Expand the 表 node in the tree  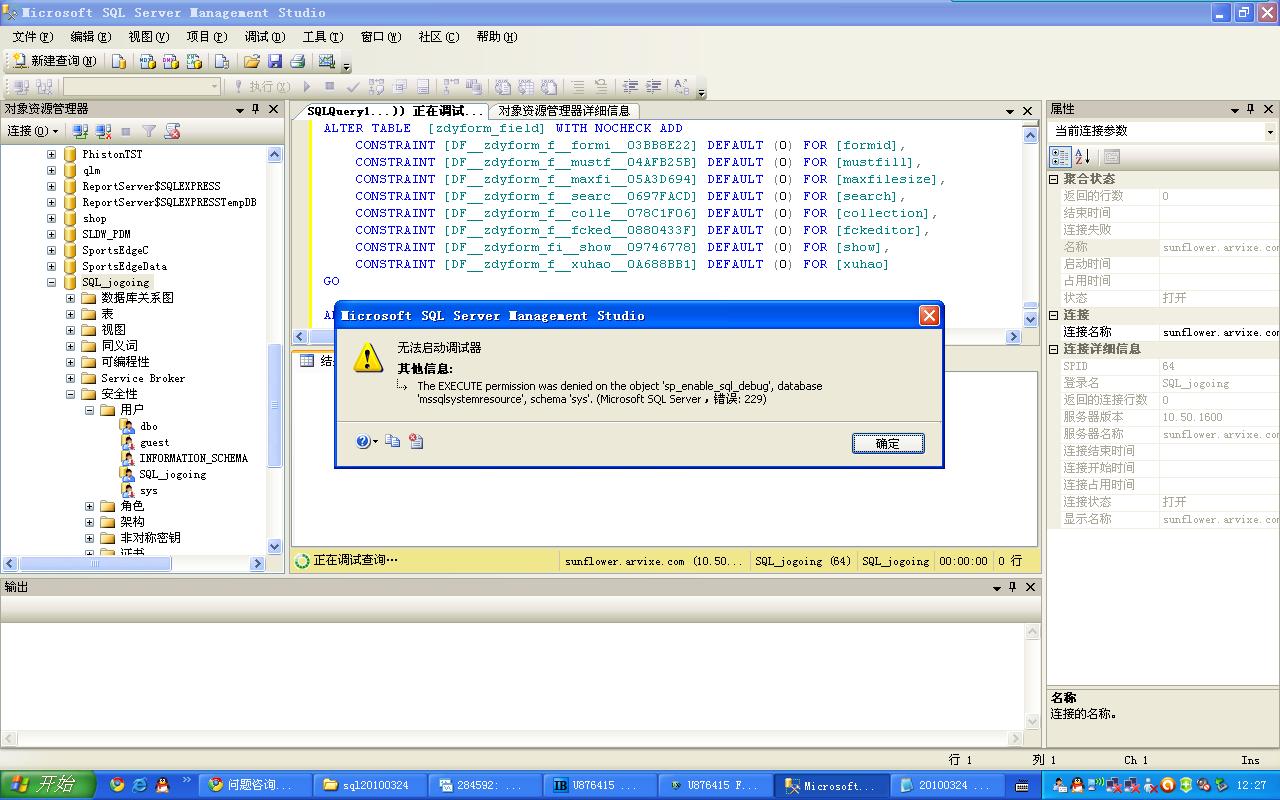pyautogui.click(x=71, y=314)
